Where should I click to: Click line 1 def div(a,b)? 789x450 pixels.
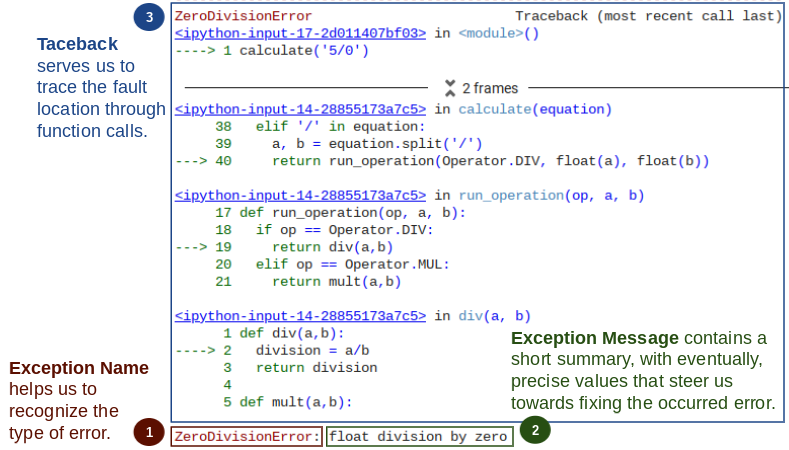pos(284,333)
